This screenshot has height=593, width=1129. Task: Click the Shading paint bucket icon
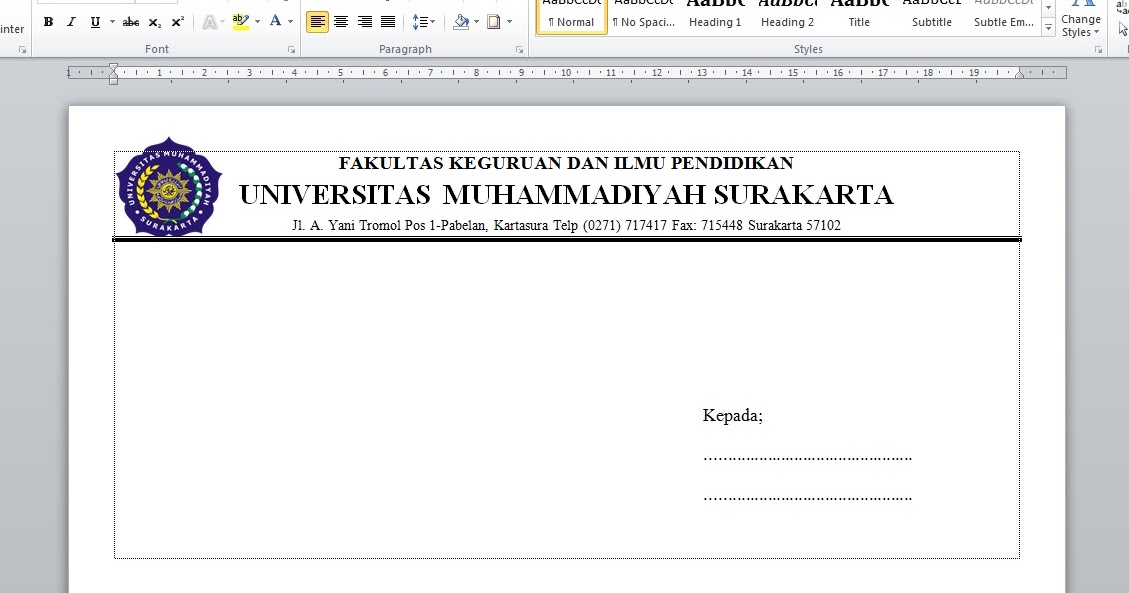(462, 22)
